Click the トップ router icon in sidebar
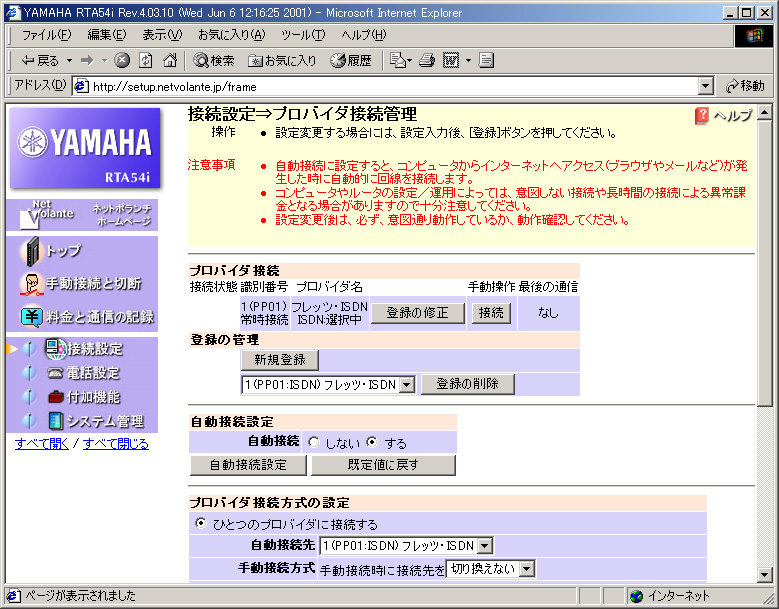The height and width of the screenshot is (609, 779). (x=33, y=251)
